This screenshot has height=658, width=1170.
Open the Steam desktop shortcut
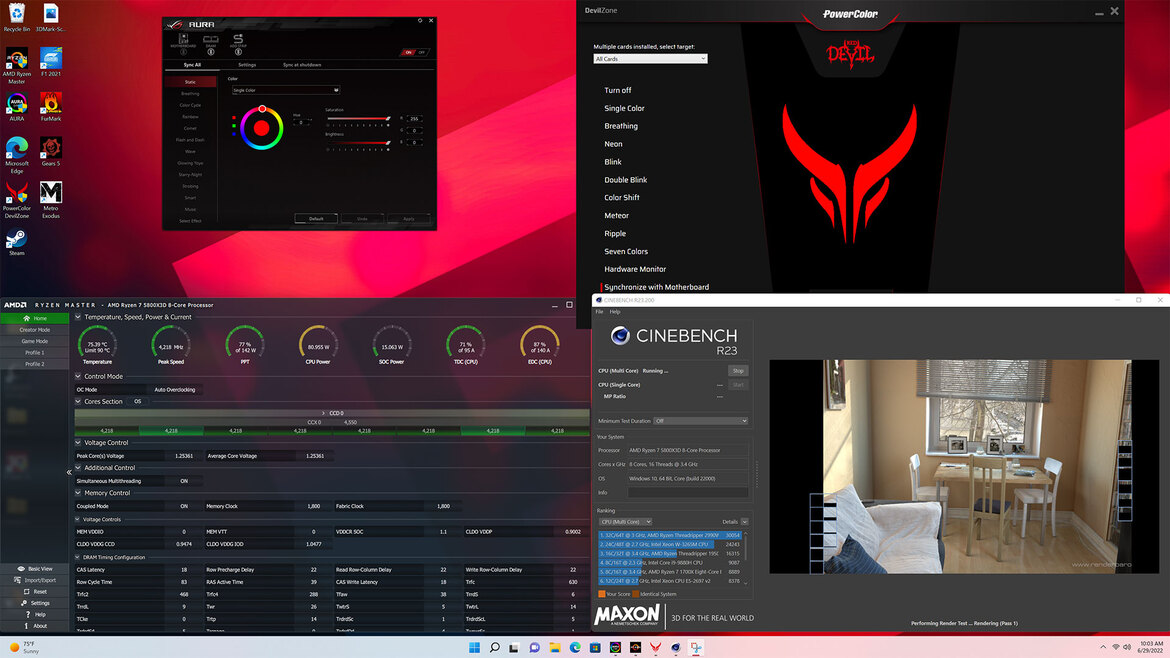[16, 242]
